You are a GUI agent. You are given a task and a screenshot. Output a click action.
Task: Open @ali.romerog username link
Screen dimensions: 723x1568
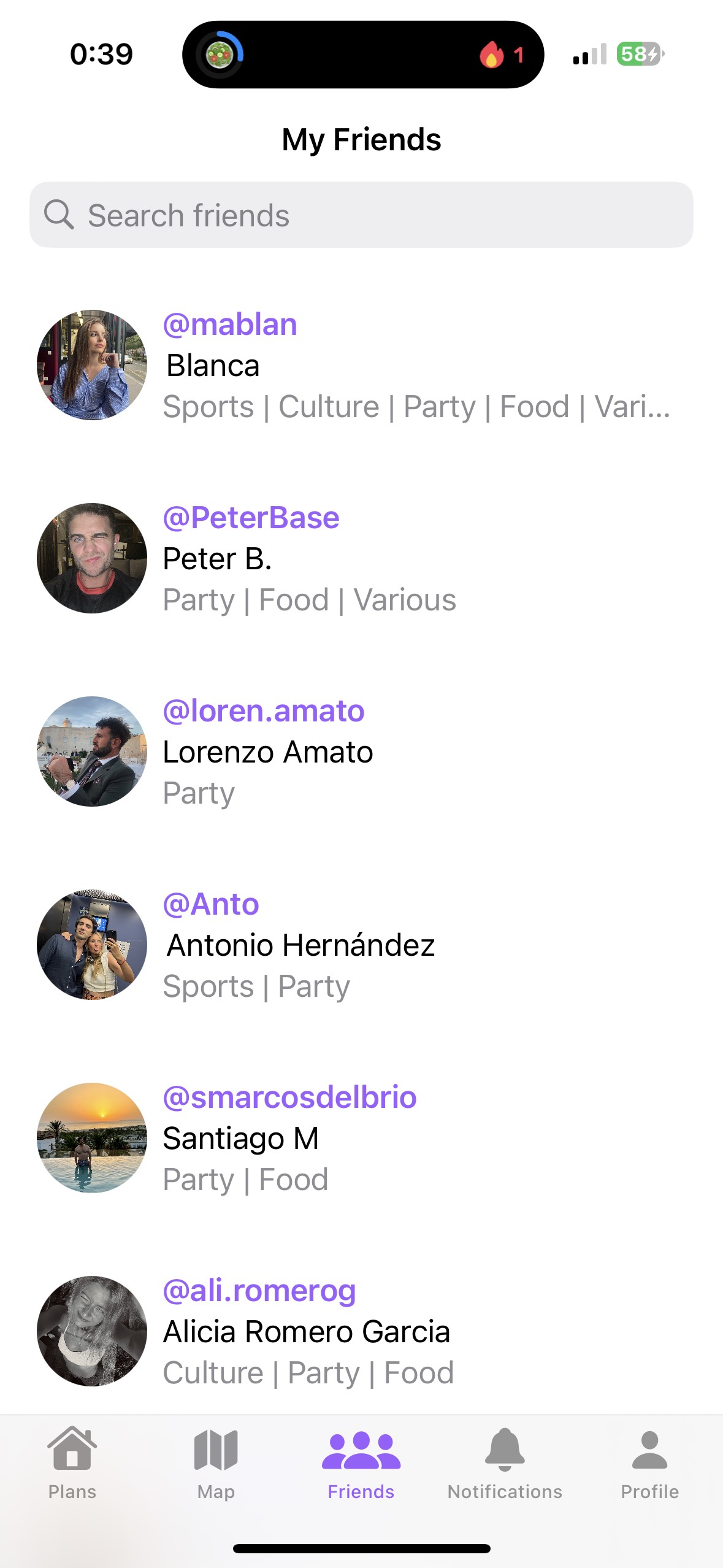point(259,1291)
